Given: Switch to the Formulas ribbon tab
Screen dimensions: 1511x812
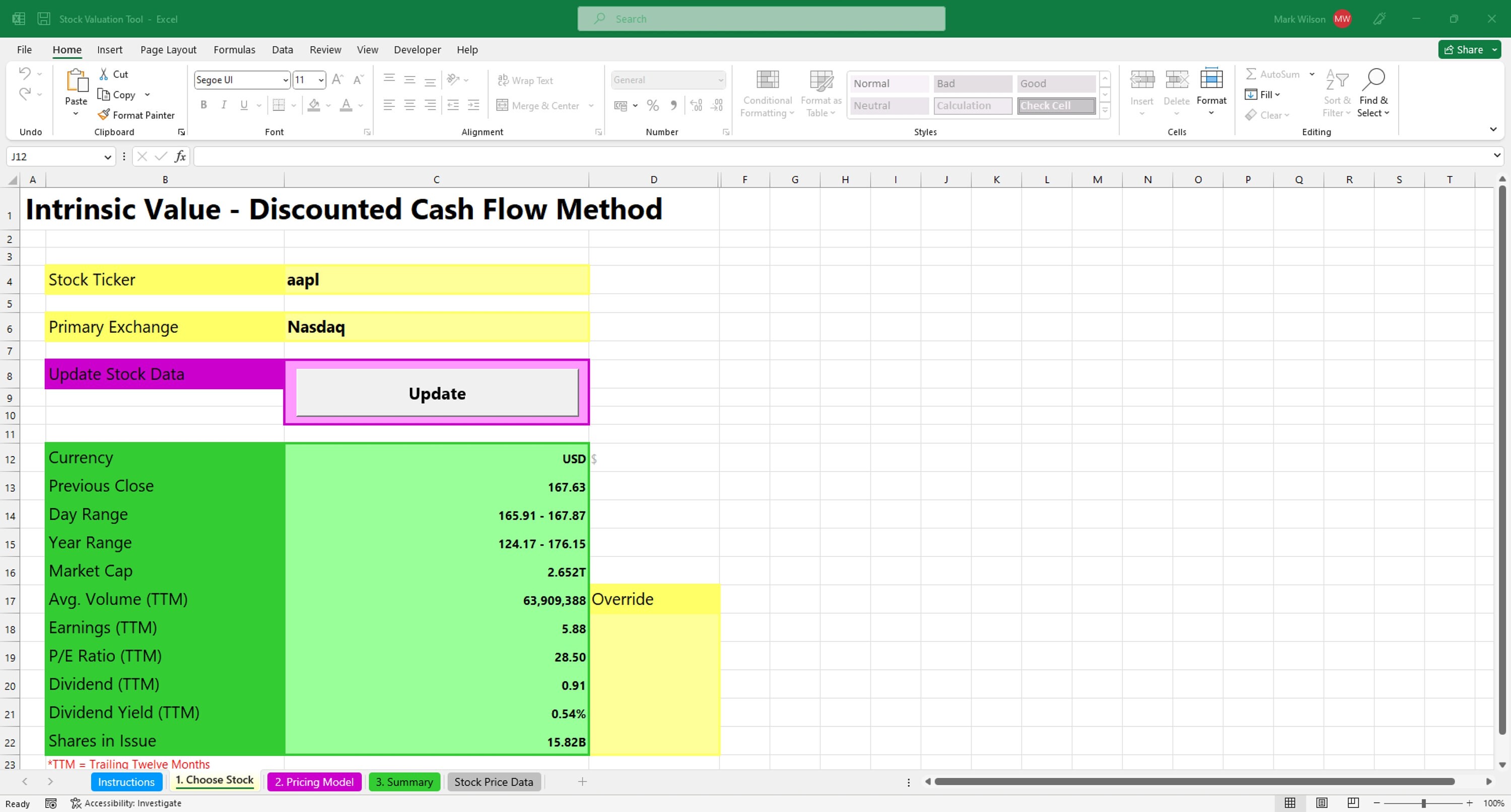Looking at the screenshot, I should pyautogui.click(x=235, y=50).
